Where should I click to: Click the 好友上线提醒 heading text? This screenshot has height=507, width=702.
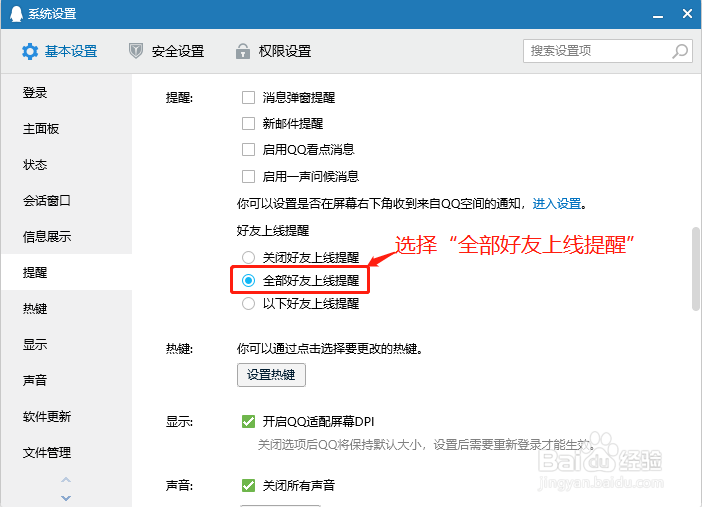coord(273,231)
